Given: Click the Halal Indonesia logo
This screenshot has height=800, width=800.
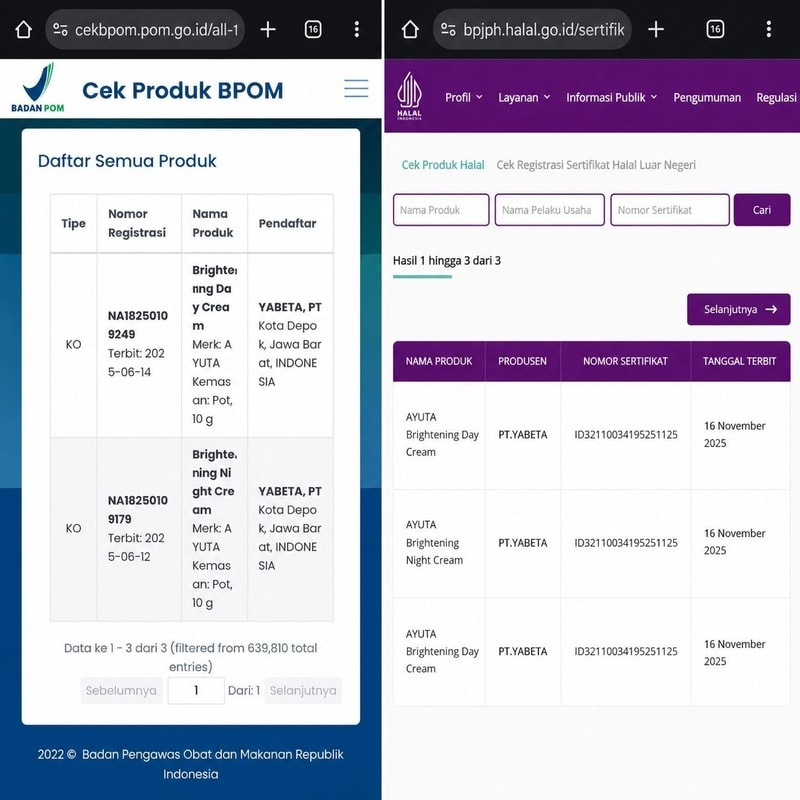Looking at the screenshot, I should 409,96.
